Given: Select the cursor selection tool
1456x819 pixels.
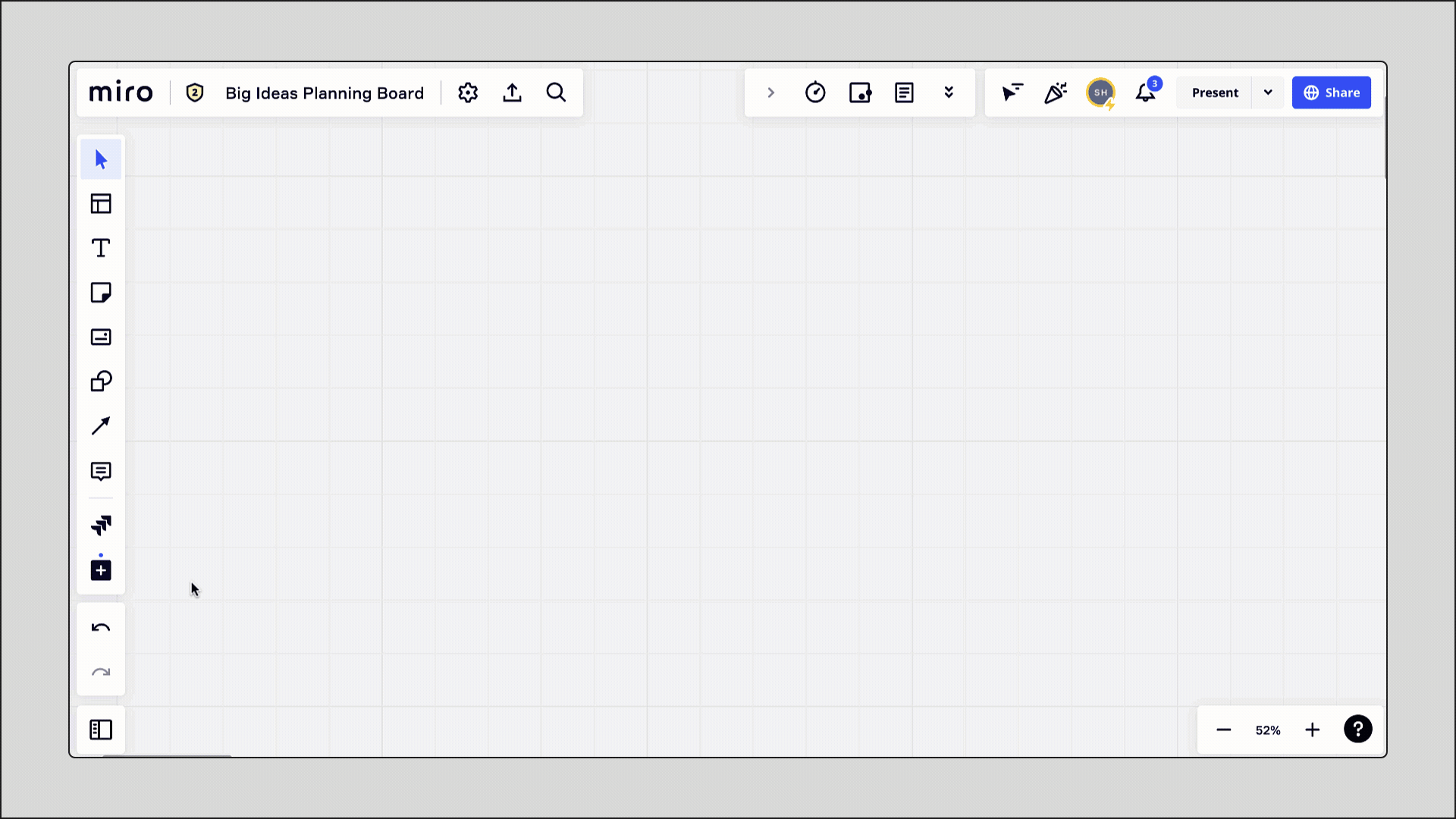Looking at the screenshot, I should [x=101, y=159].
